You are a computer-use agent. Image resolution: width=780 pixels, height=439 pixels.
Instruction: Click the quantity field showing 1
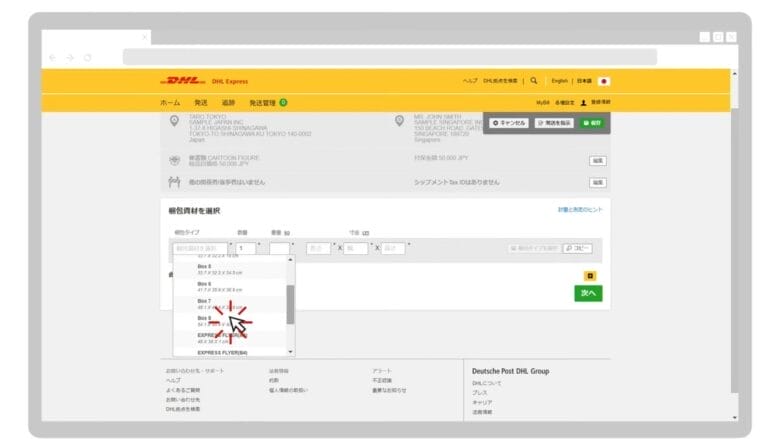(x=246, y=248)
